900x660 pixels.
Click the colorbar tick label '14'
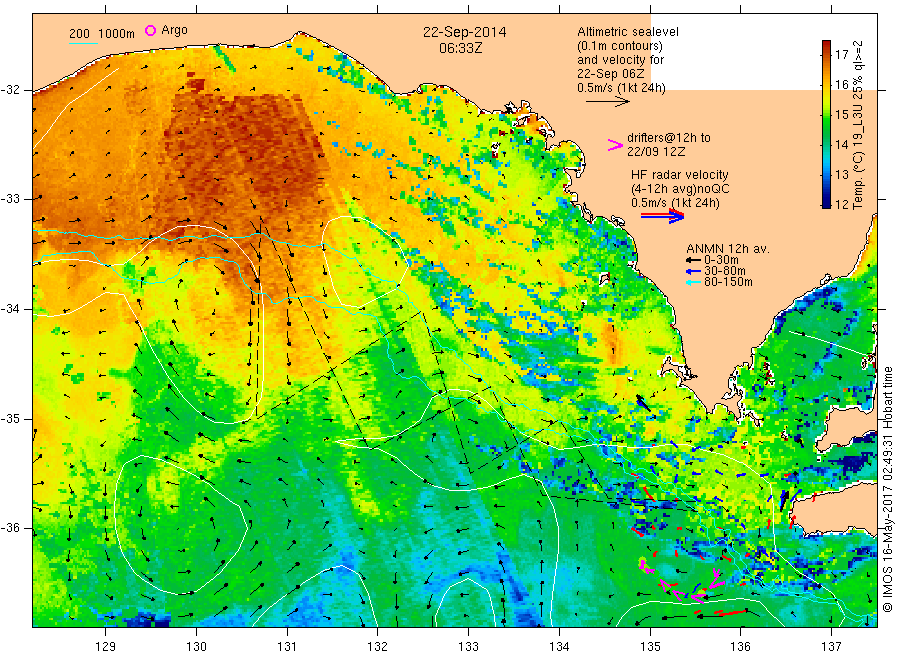point(841,144)
